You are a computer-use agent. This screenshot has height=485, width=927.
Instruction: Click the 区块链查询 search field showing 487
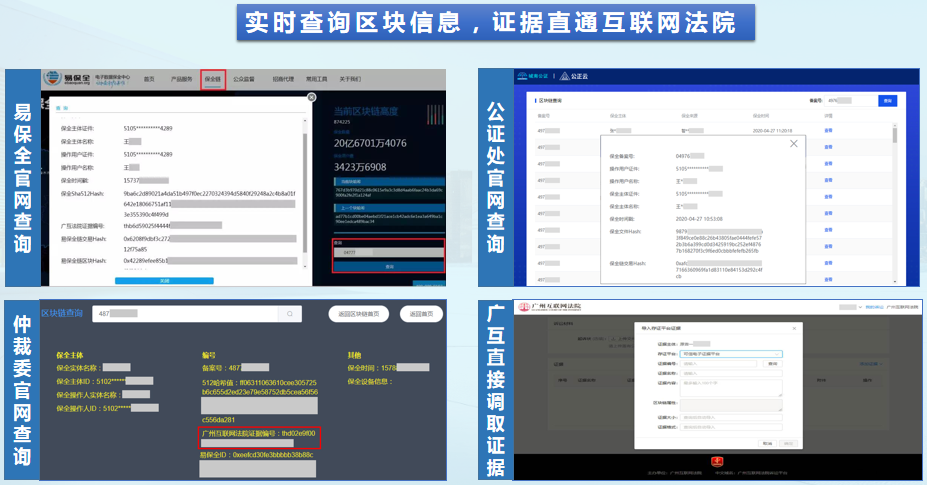click(185, 313)
